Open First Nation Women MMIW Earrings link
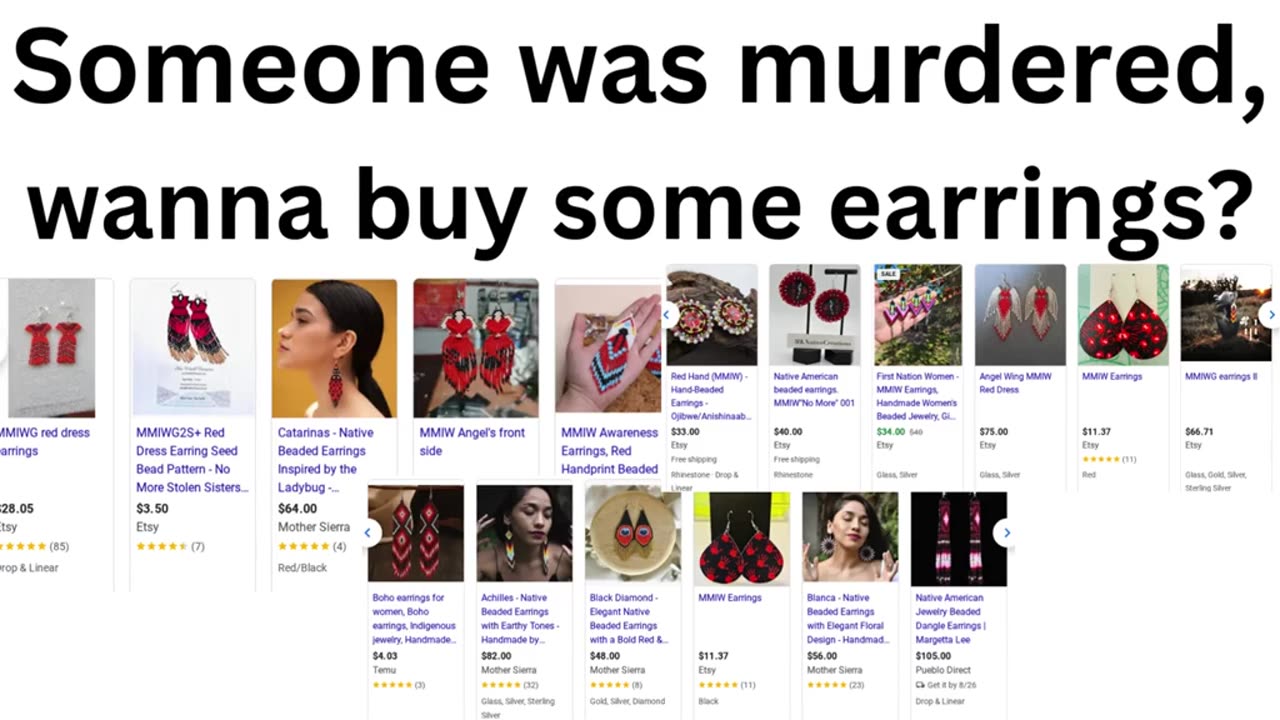The height and width of the screenshot is (720, 1280). (917, 396)
